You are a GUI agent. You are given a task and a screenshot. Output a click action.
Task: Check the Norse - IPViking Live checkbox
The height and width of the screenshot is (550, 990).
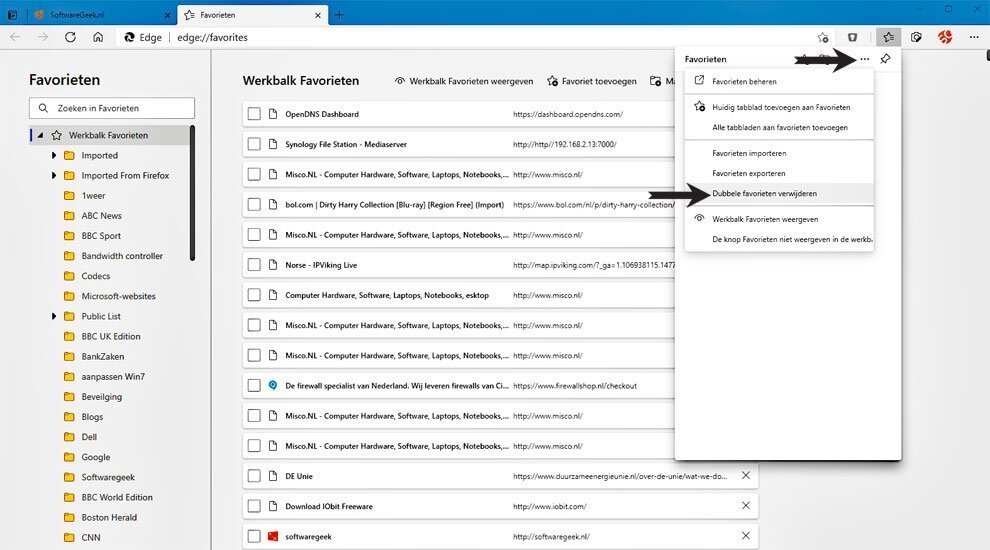coord(254,265)
